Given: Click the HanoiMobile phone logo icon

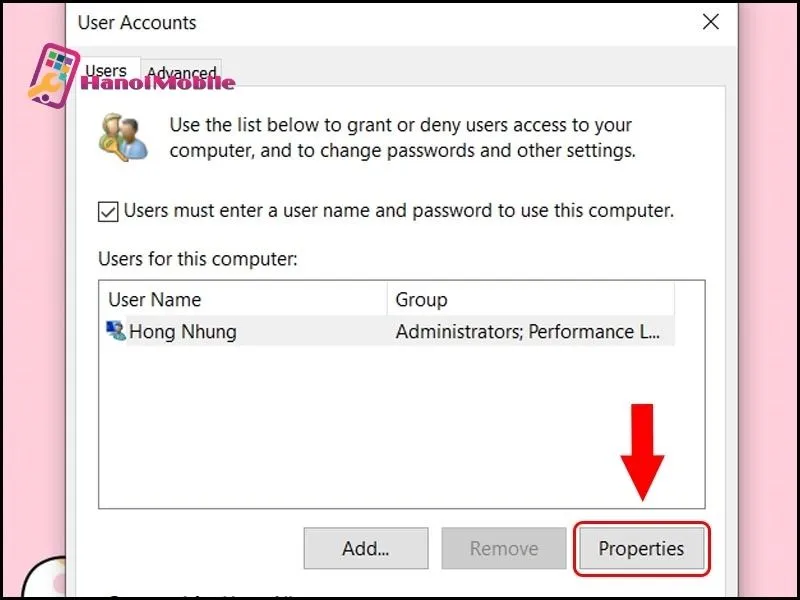Looking at the screenshot, I should click(x=53, y=75).
